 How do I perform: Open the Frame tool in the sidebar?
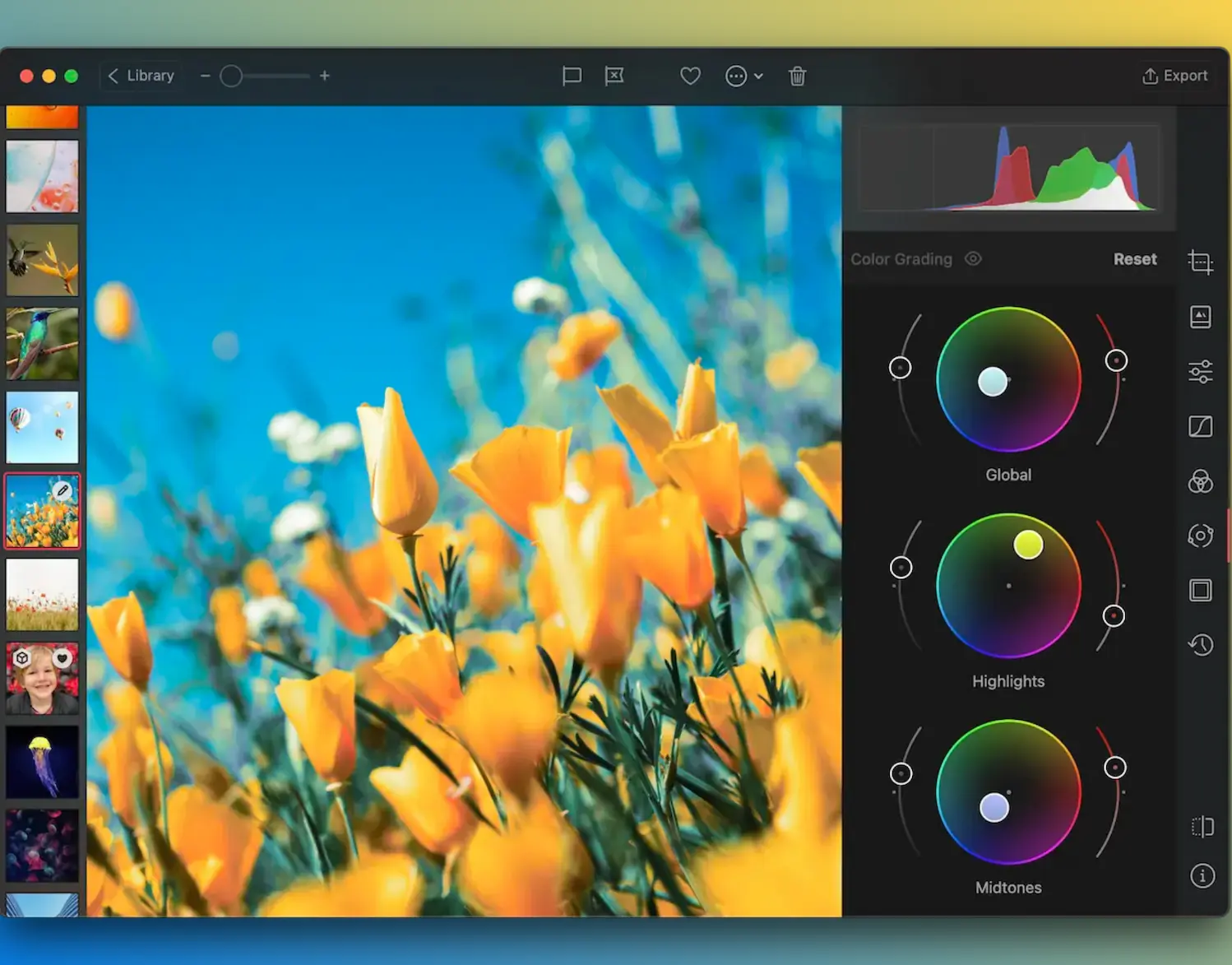point(1200,590)
